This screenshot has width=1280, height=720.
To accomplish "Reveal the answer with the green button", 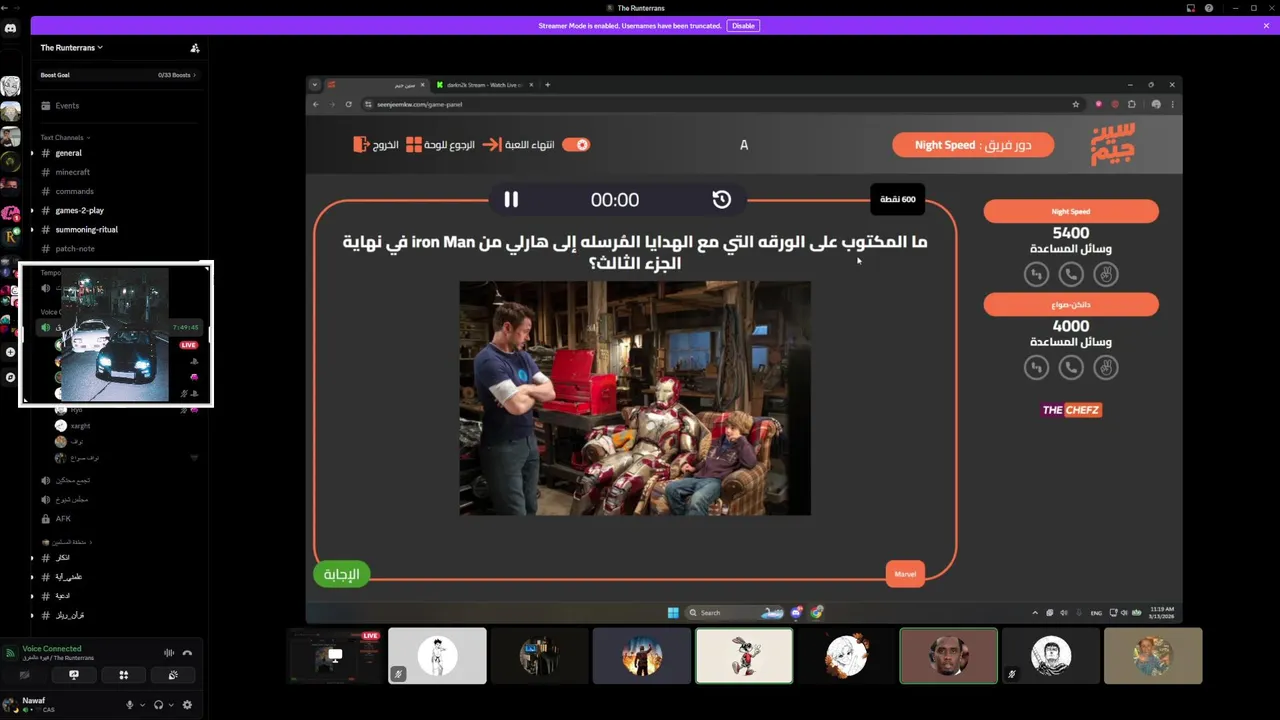I will point(341,574).
